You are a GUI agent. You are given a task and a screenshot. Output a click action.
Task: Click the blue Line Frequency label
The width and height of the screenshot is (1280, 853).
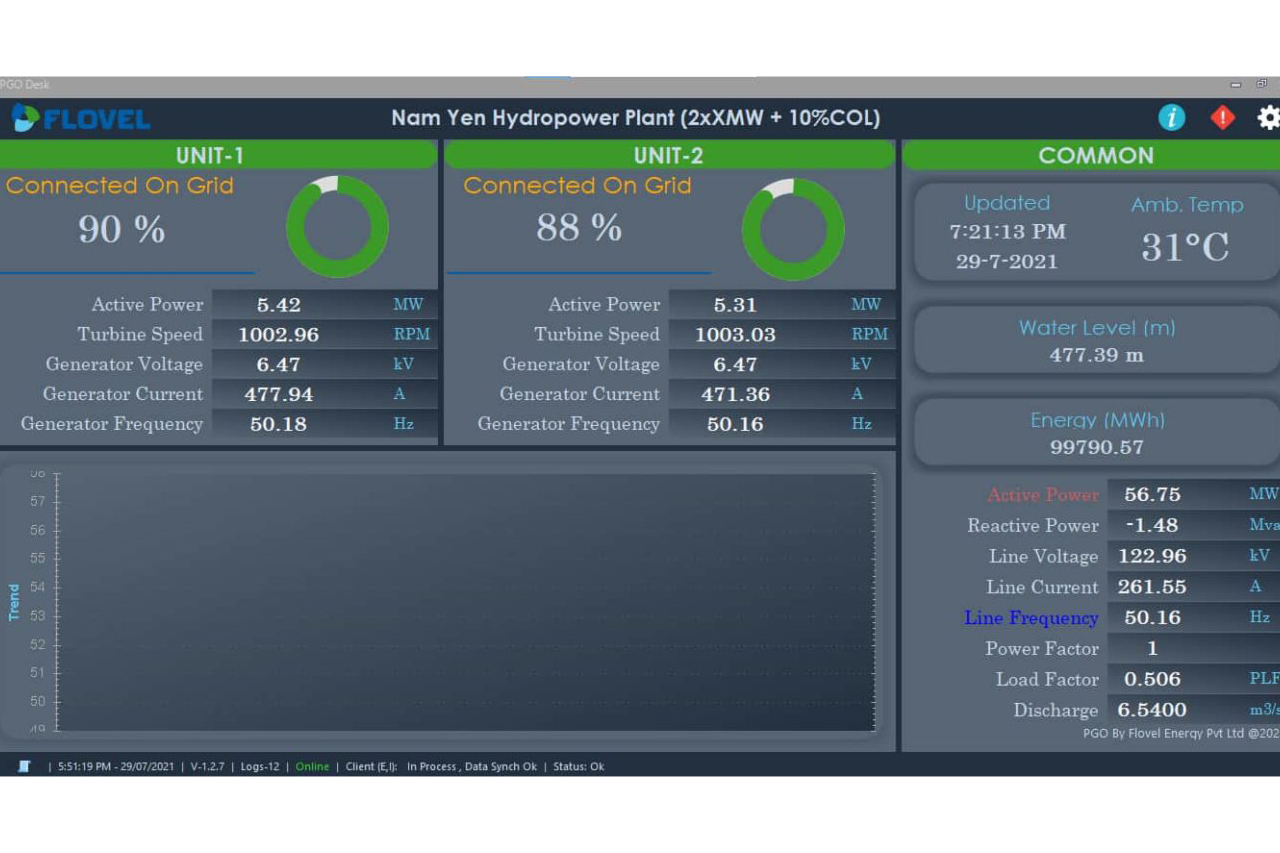point(1030,618)
